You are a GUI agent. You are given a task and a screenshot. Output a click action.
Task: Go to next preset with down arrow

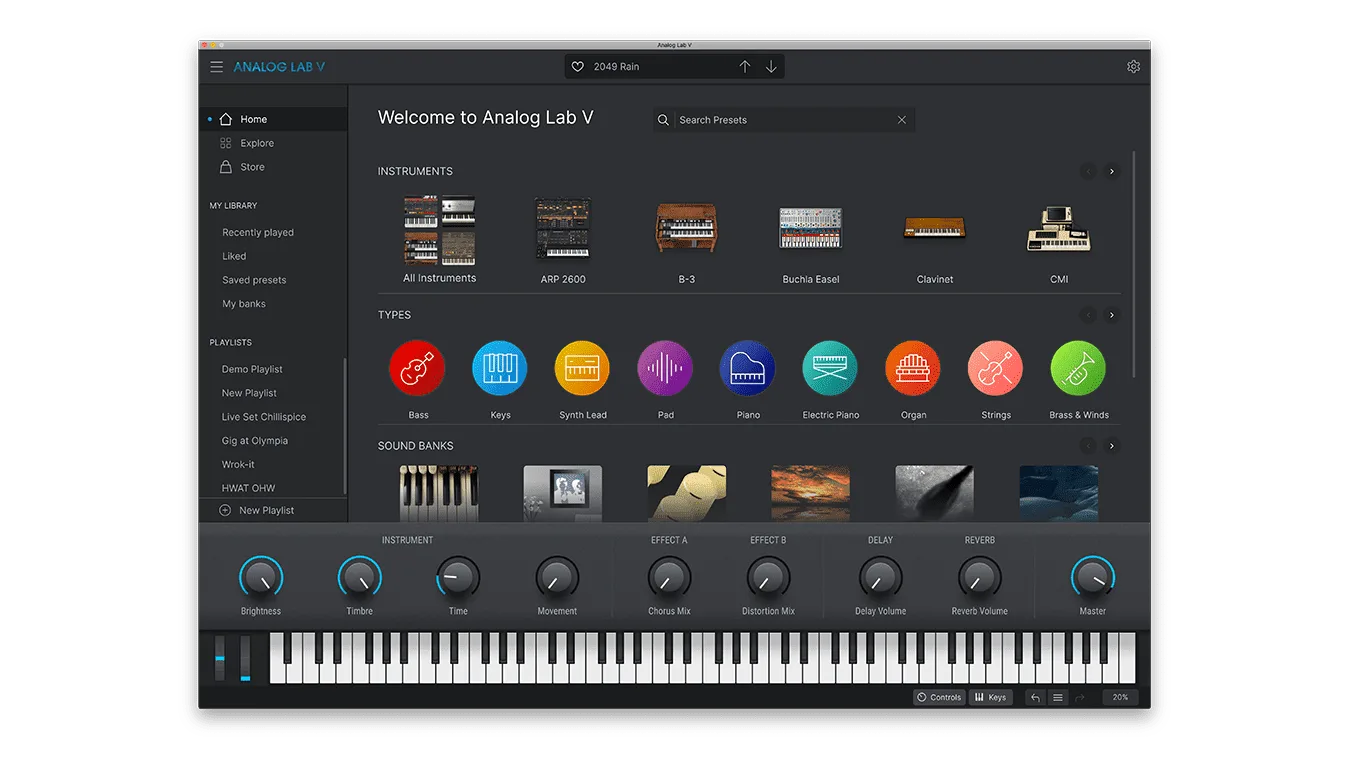(771, 67)
